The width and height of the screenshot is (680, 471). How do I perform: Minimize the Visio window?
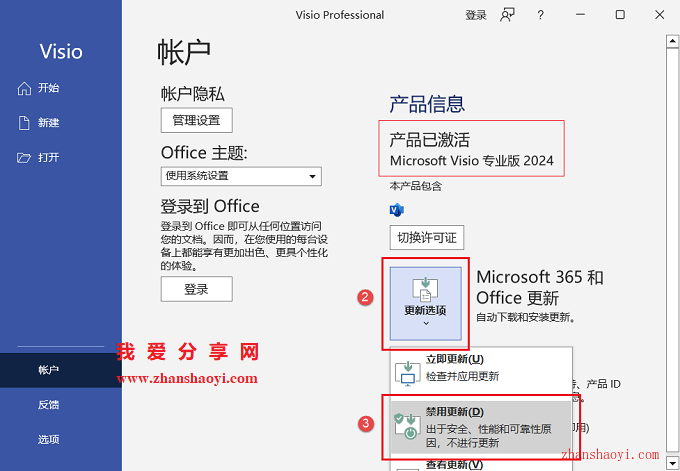580,15
